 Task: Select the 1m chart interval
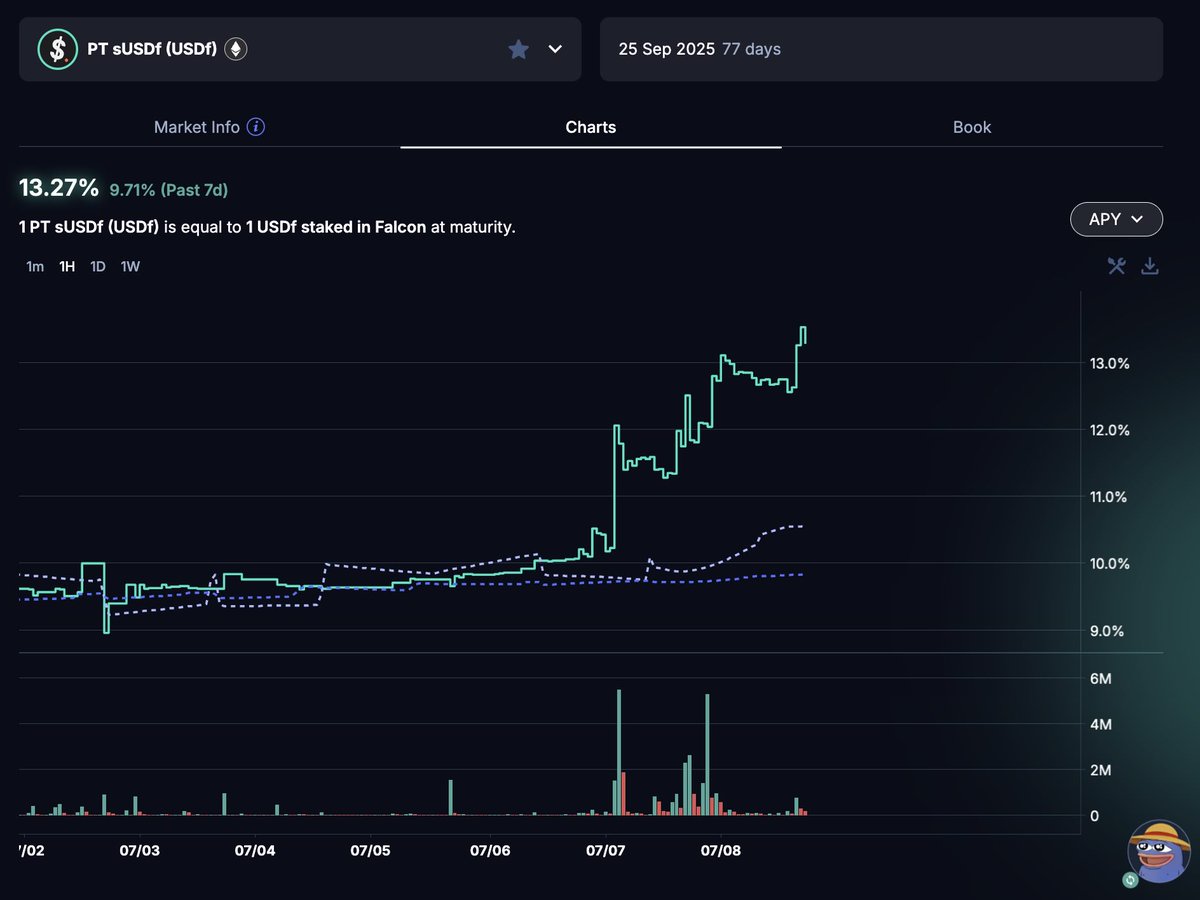tap(35, 267)
